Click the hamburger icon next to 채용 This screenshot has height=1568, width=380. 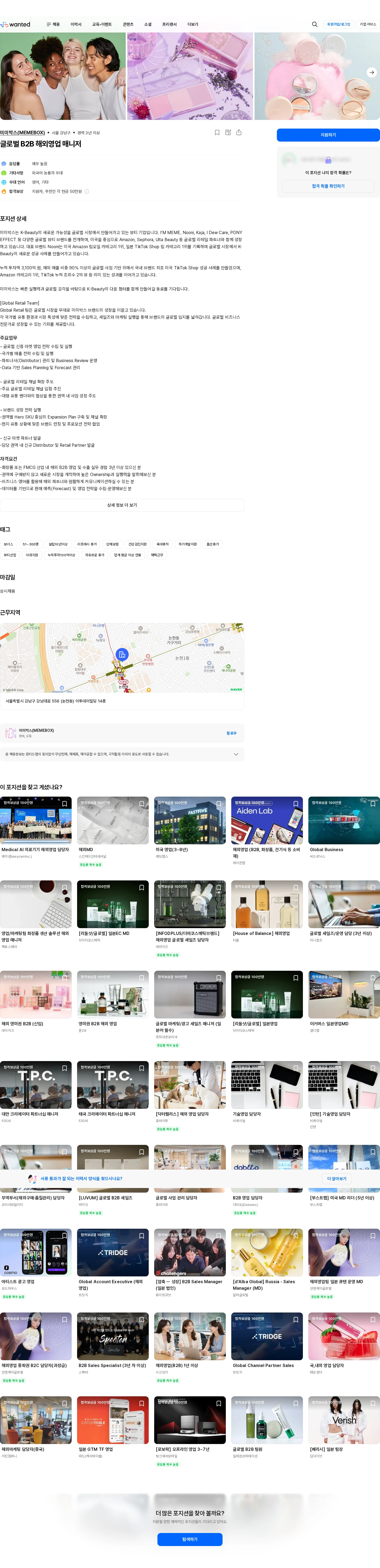point(49,24)
